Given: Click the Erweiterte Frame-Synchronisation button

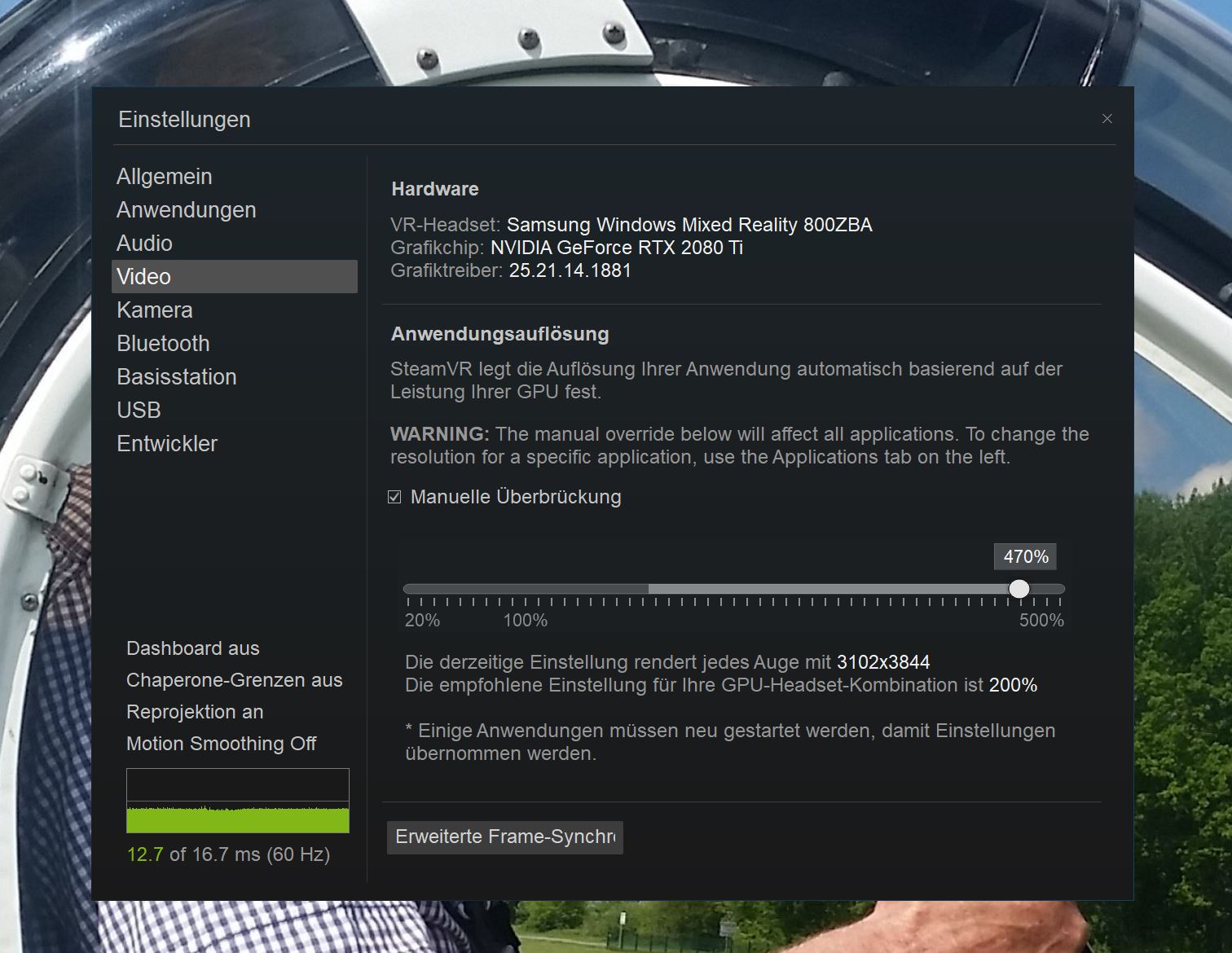Looking at the screenshot, I should point(505,837).
